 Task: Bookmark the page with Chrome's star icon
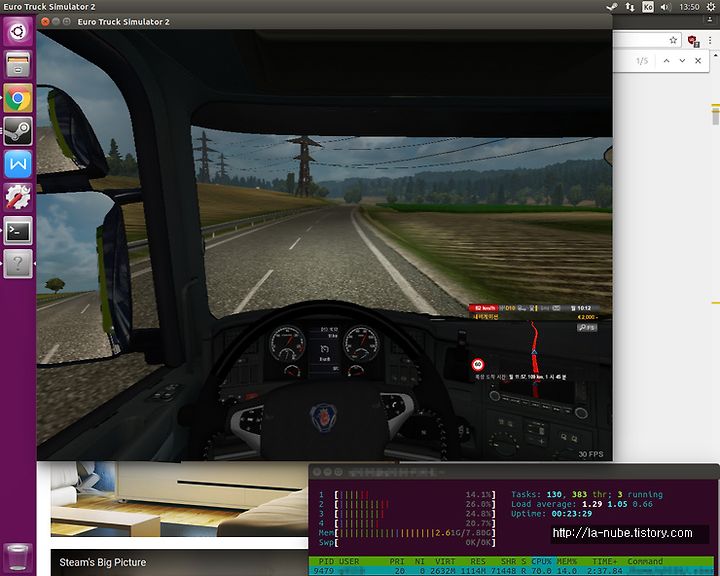point(673,40)
